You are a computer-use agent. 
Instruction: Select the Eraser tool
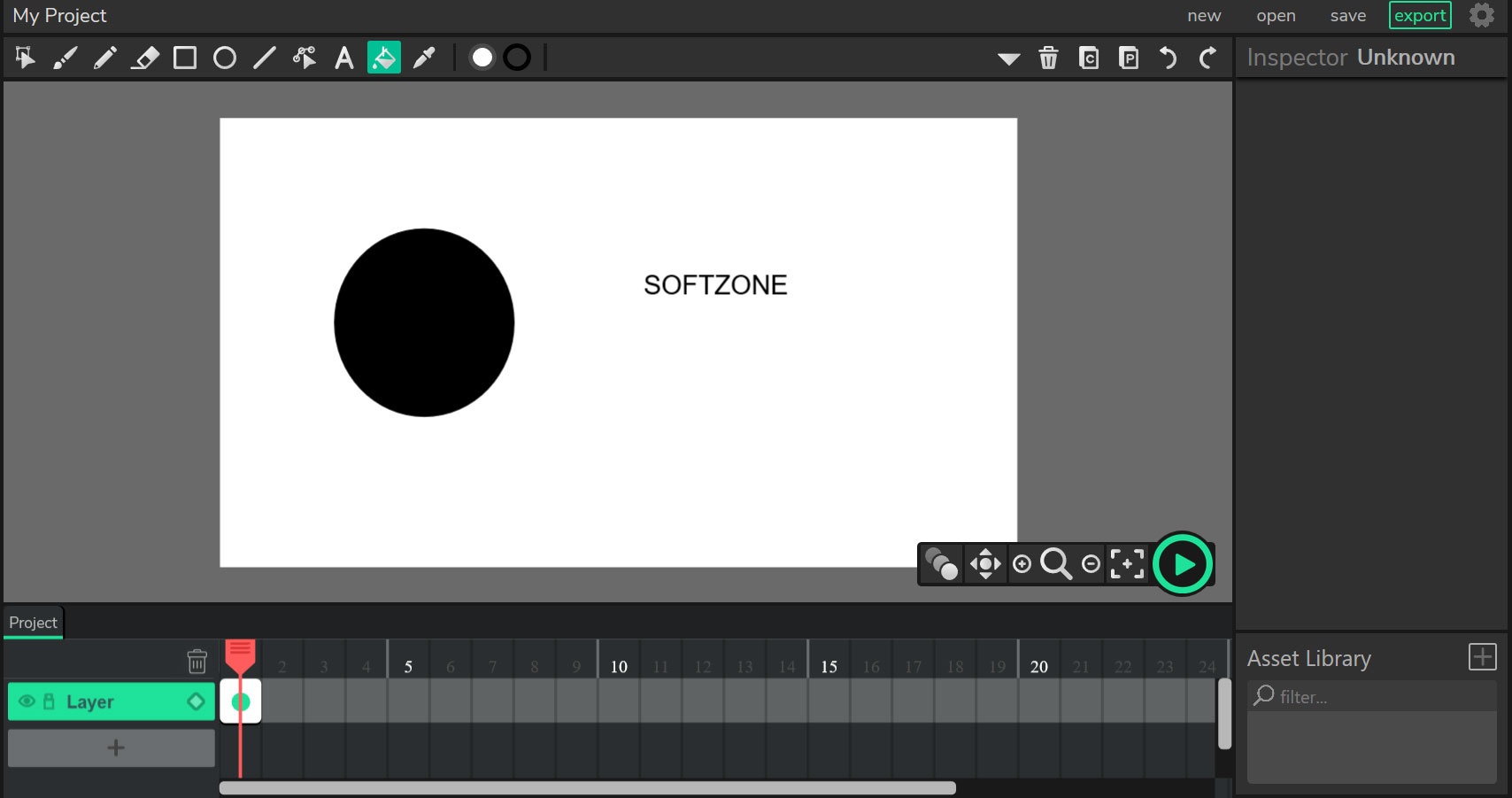pos(145,58)
